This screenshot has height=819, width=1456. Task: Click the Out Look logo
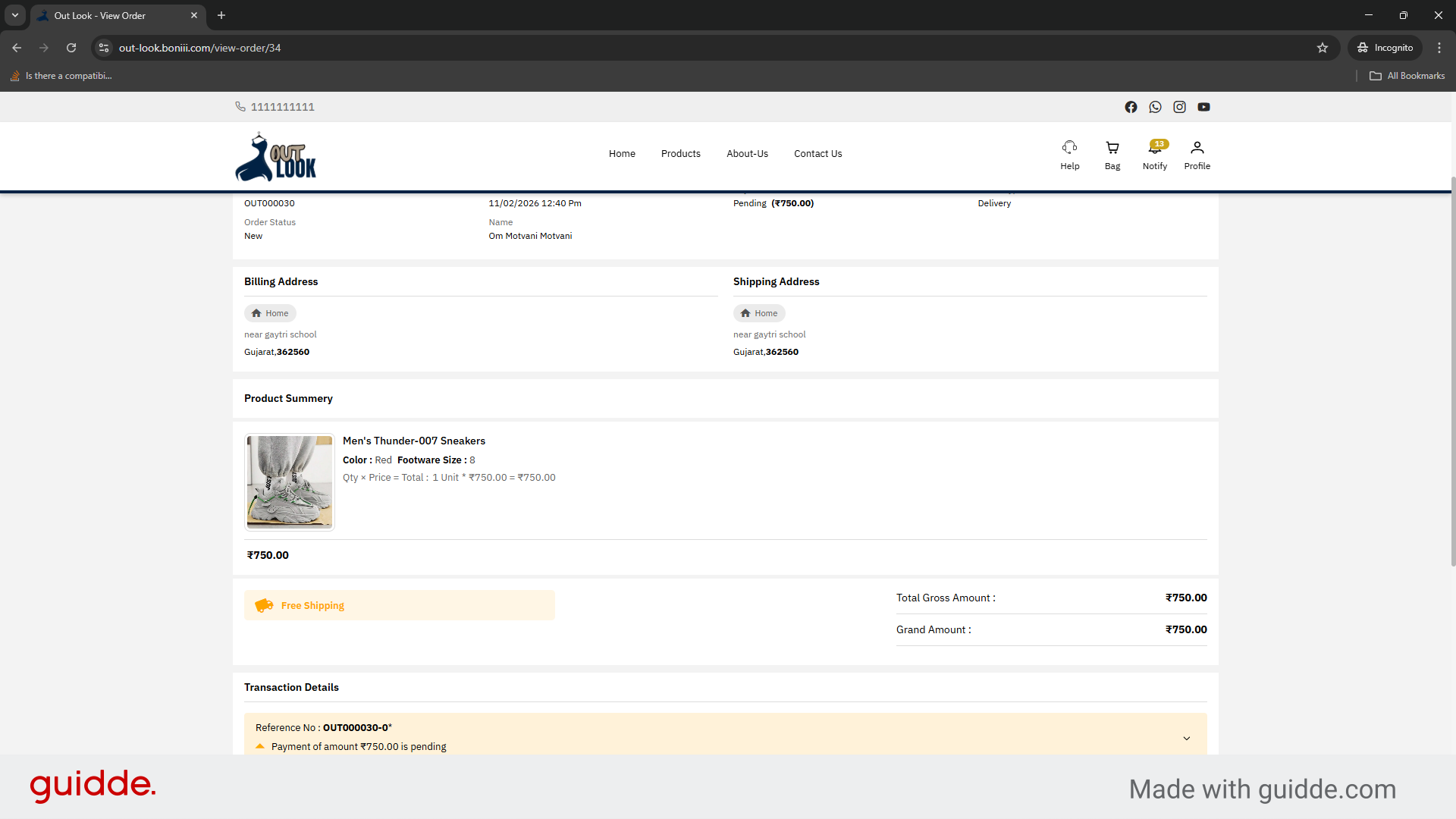(x=276, y=158)
